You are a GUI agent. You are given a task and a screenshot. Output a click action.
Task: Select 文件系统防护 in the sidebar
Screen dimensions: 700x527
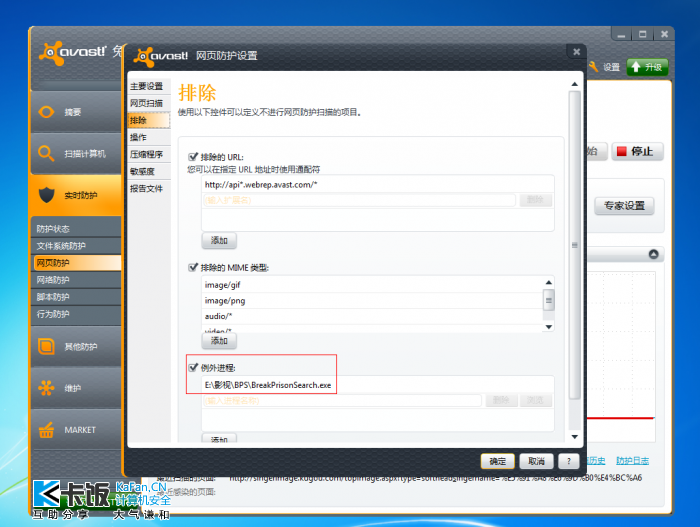pyautogui.click(x=76, y=246)
